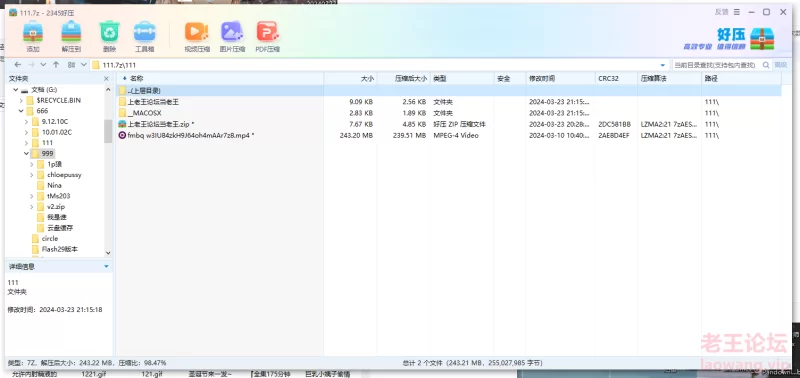Open the 视频压缩 video compression tool
Viewport: 800px width, 378px height.
pos(197,37)
